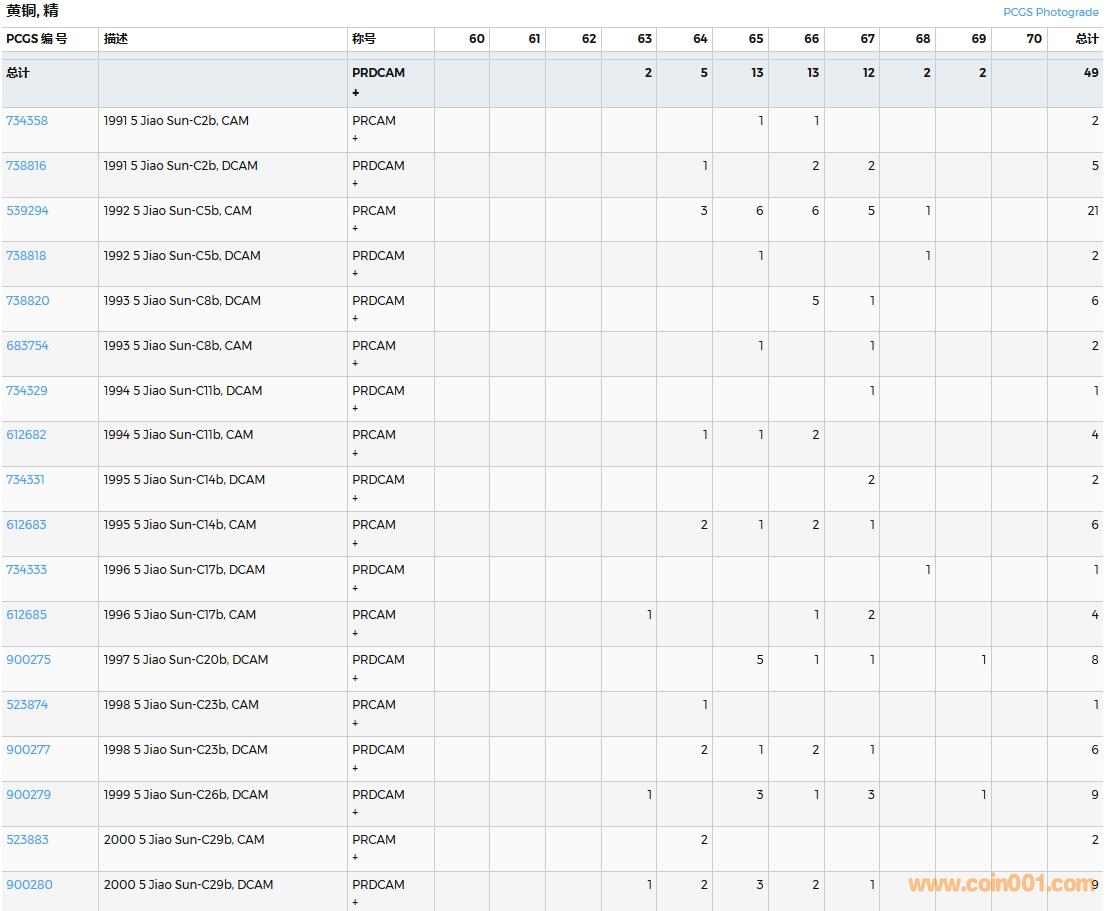
Task: Open PCGS number 734358 link
Action: [x=27, y=121]
